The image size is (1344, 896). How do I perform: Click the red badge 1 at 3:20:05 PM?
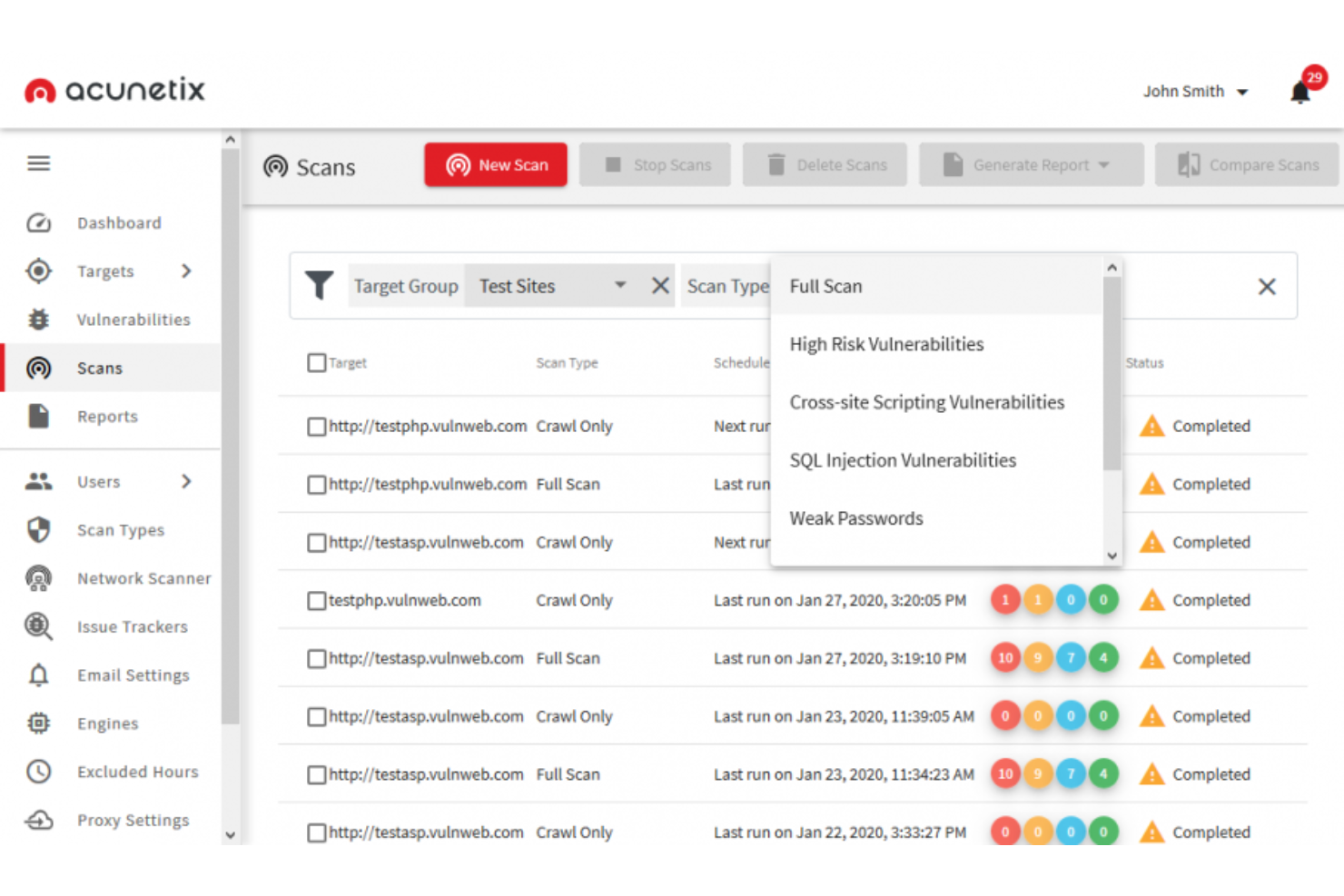1005,600
